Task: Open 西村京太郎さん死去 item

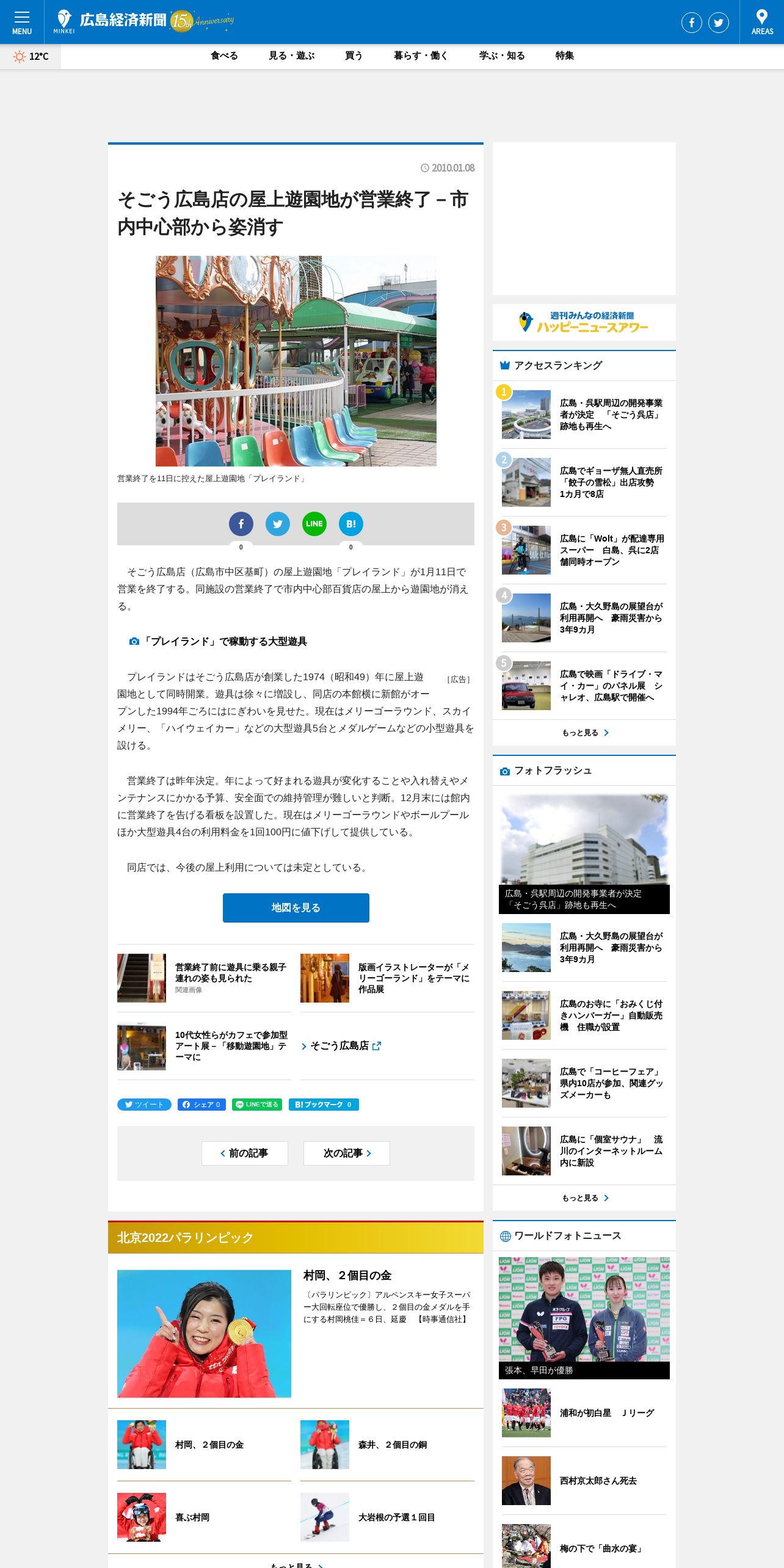Action: (584, 1481)
